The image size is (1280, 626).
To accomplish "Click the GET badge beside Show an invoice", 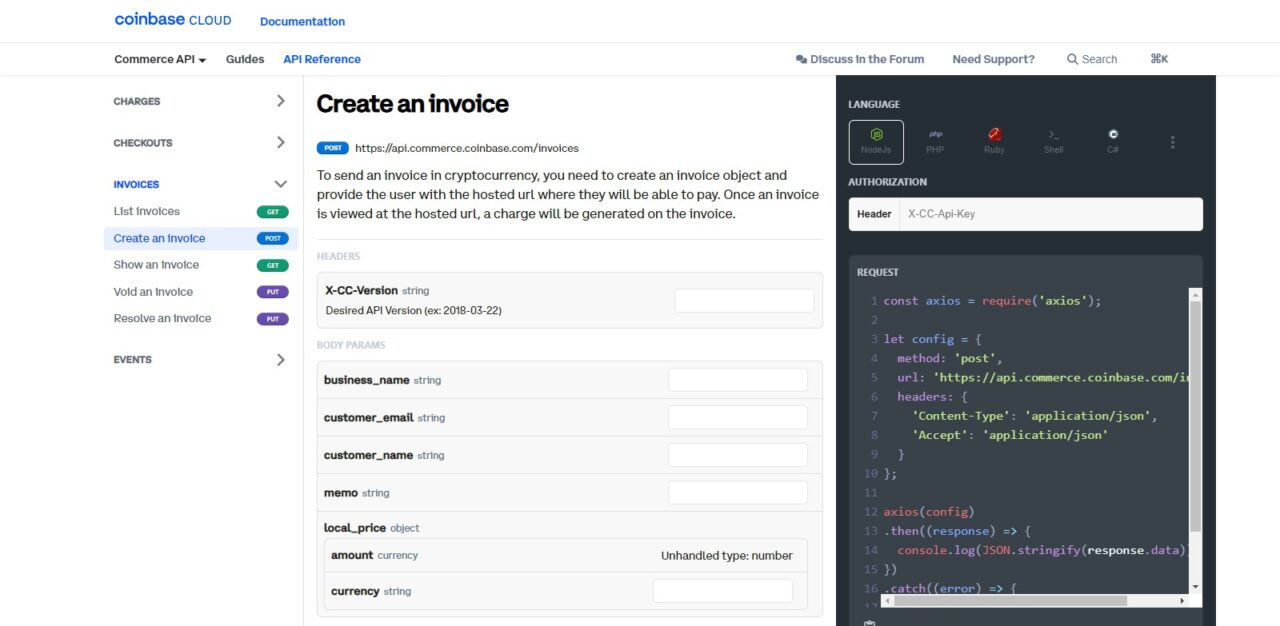I will (x=272, y=265).
